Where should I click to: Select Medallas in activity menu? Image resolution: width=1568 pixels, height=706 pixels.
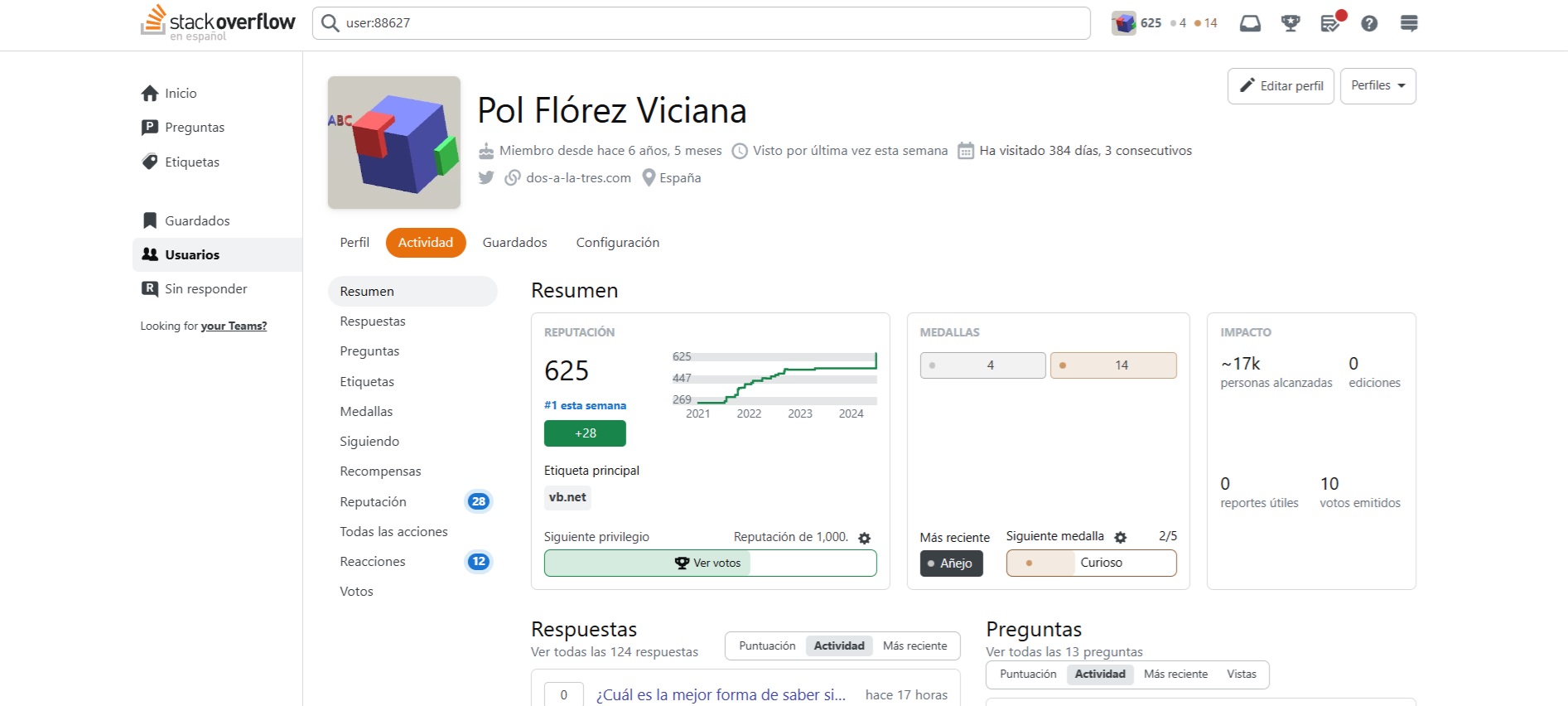413,411
